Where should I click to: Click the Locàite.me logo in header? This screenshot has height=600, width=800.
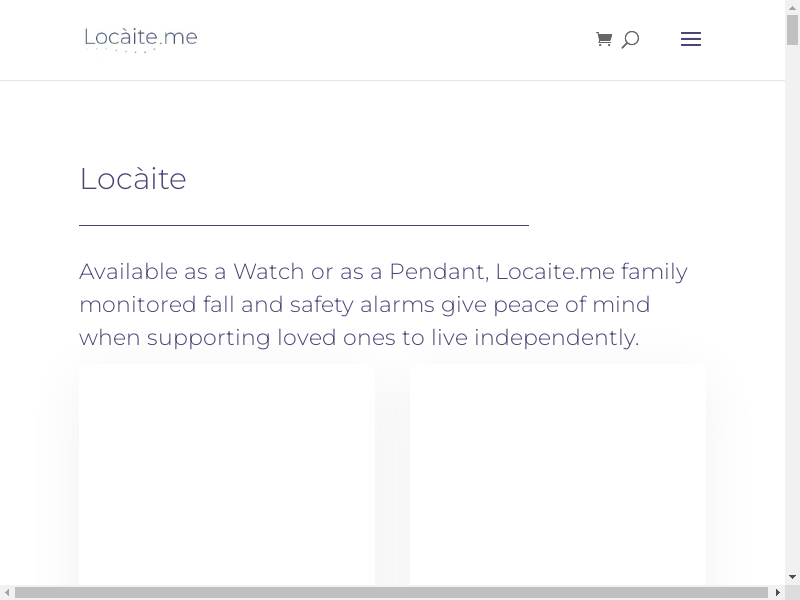click(x=141, y=38)
